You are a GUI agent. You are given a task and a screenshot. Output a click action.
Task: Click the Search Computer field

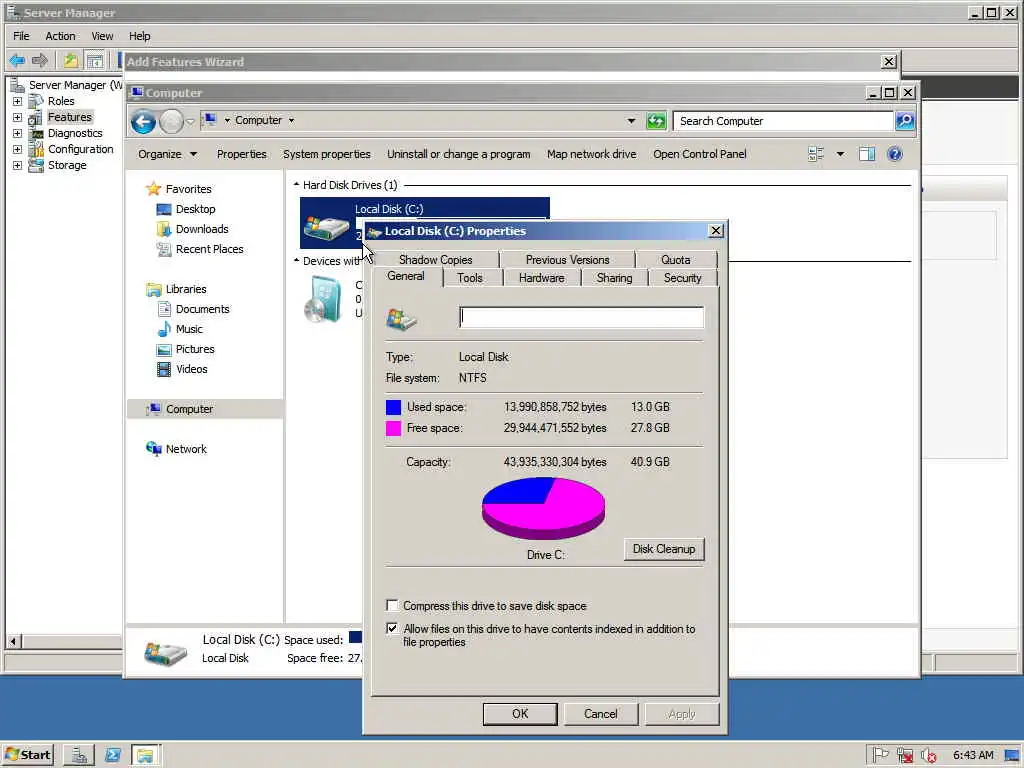coord(783,121)
